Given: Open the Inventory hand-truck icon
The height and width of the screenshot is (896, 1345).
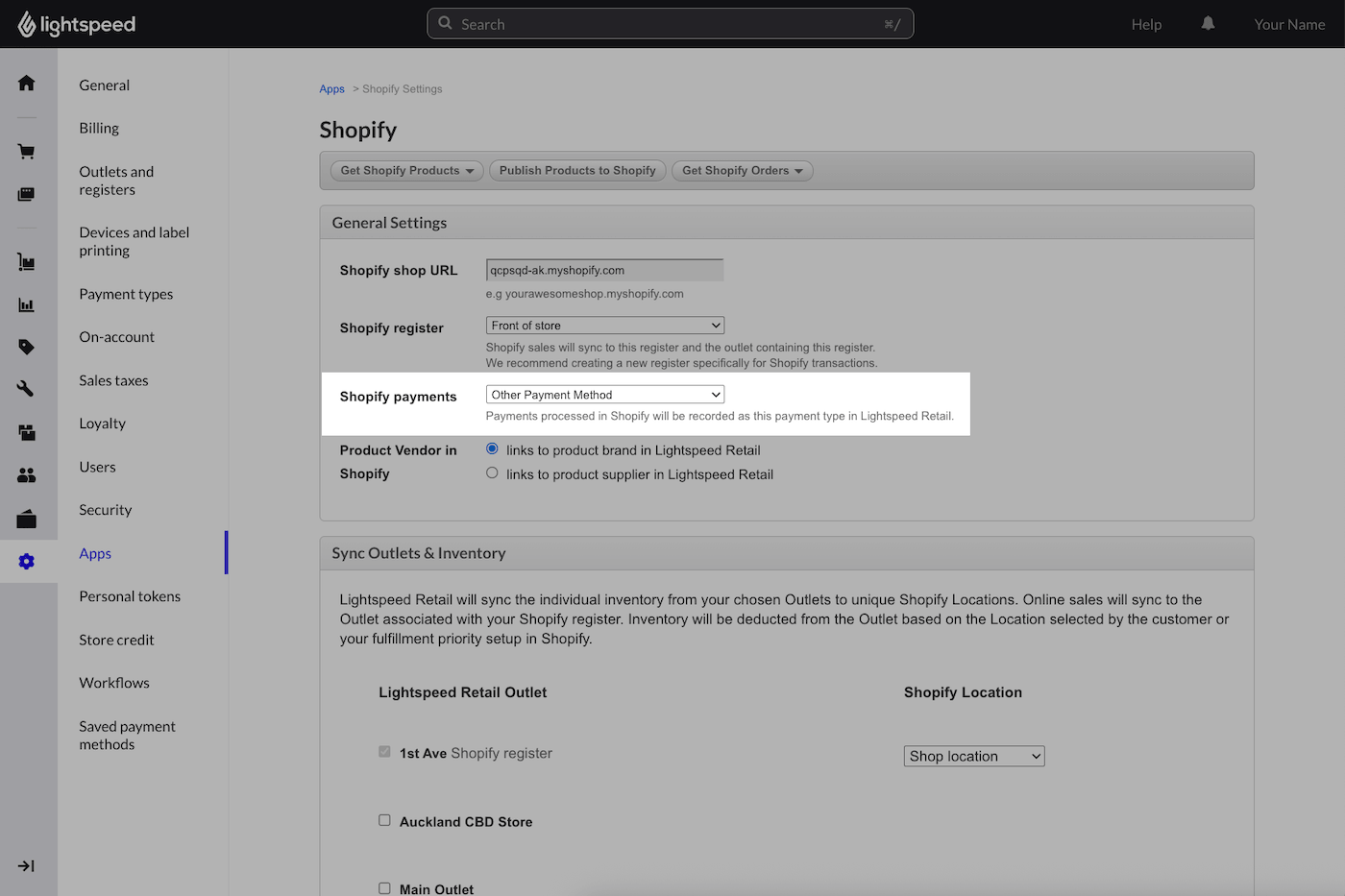Looking at the screenshot, I should click(x=27, y=262).
